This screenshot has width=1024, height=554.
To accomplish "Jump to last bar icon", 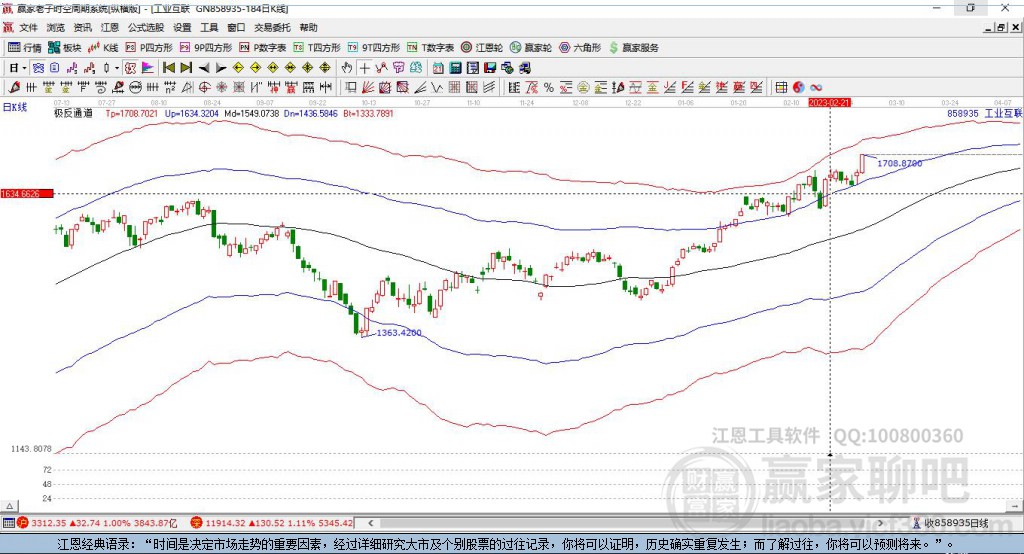I will pos(186,68).
